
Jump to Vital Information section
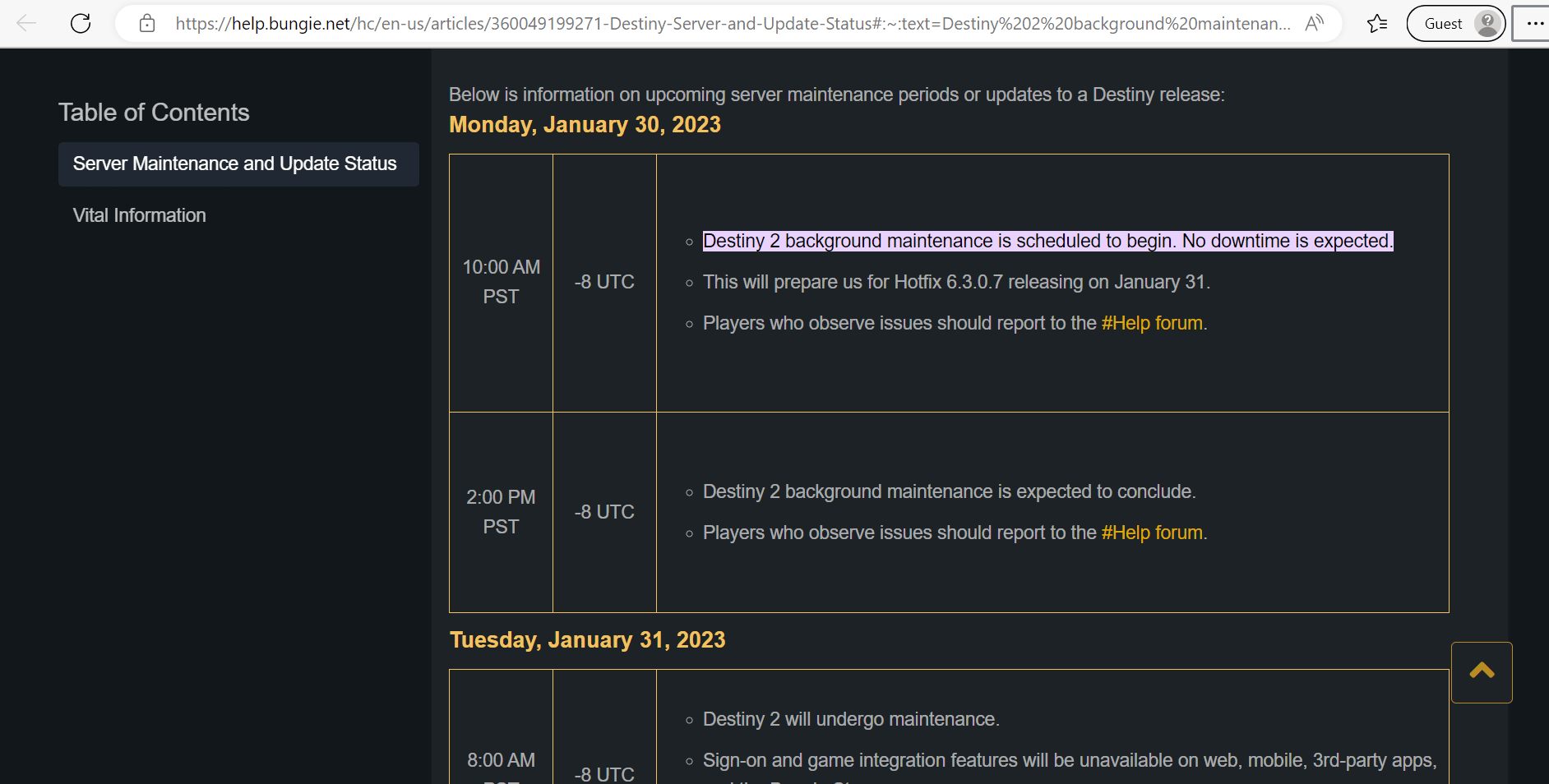[140, 215]
